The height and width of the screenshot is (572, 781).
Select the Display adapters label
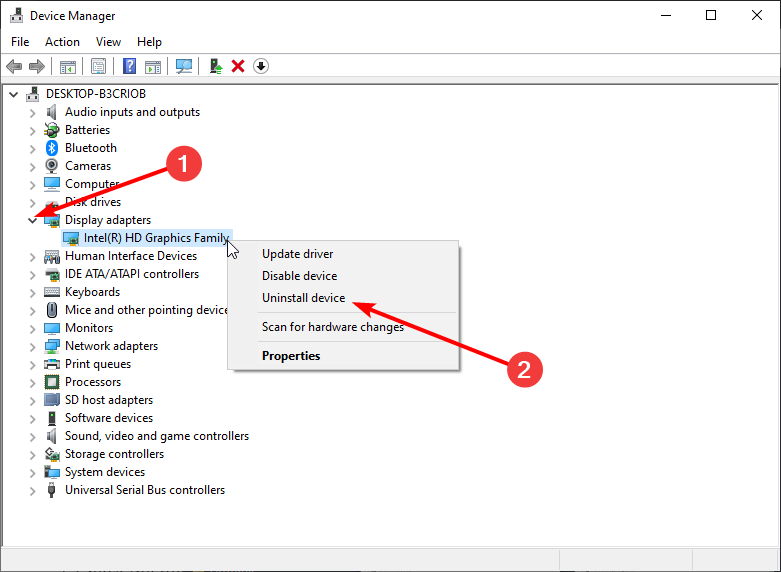(108, 220)
